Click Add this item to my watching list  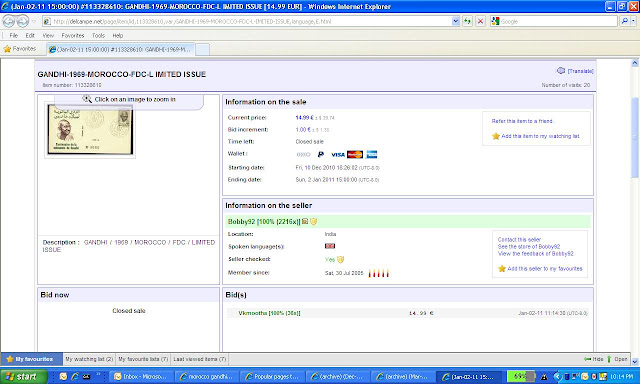point(540,136)
